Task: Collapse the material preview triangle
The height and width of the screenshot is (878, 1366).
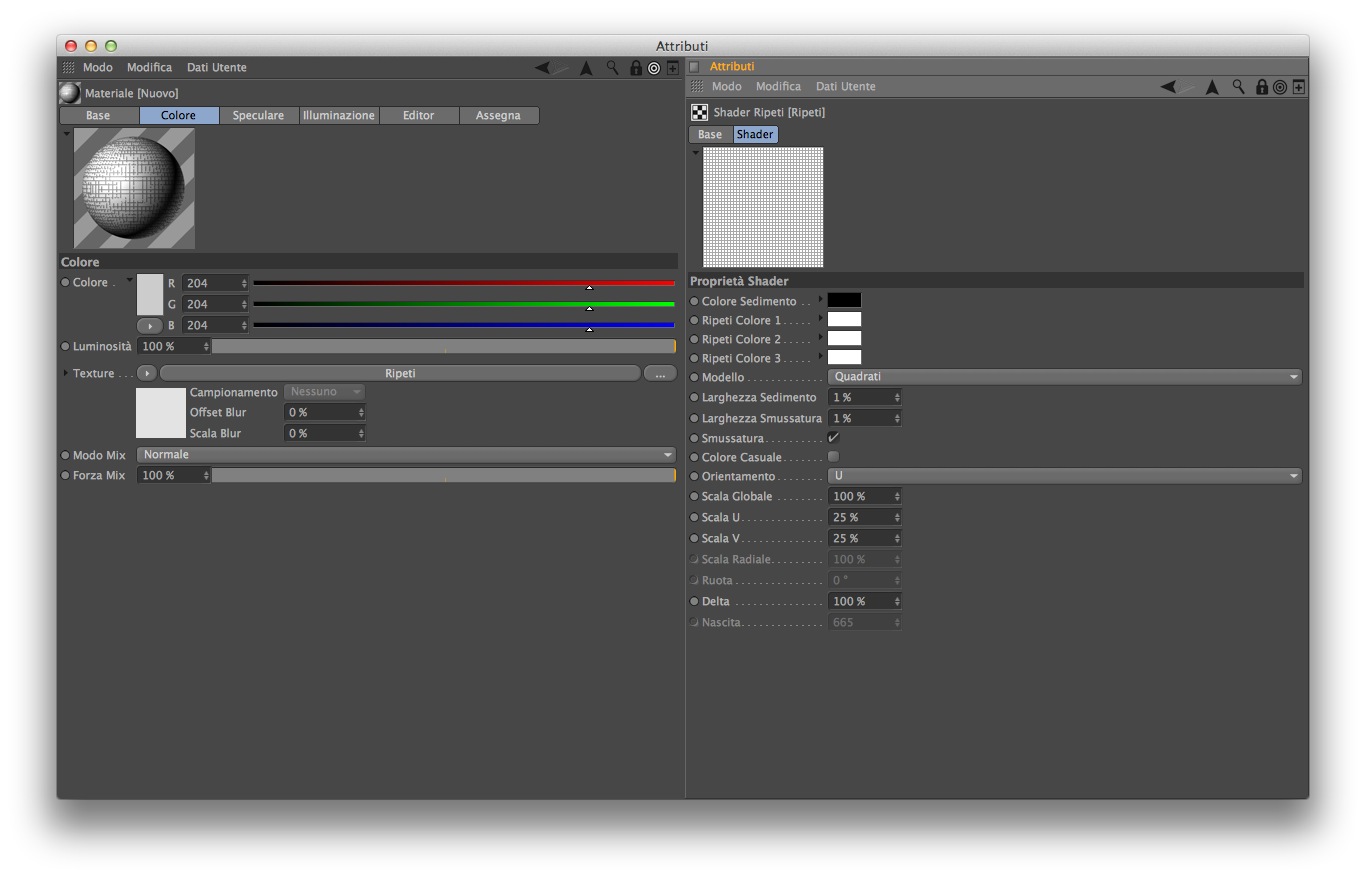Action: click(x=67, y=133)
